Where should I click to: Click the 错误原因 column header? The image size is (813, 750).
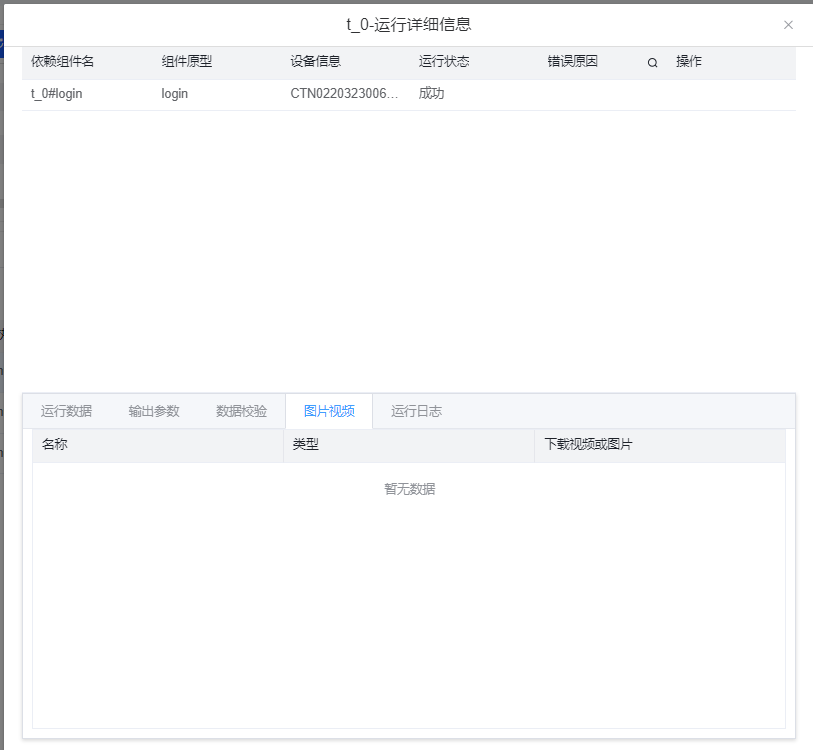(572, 61)
